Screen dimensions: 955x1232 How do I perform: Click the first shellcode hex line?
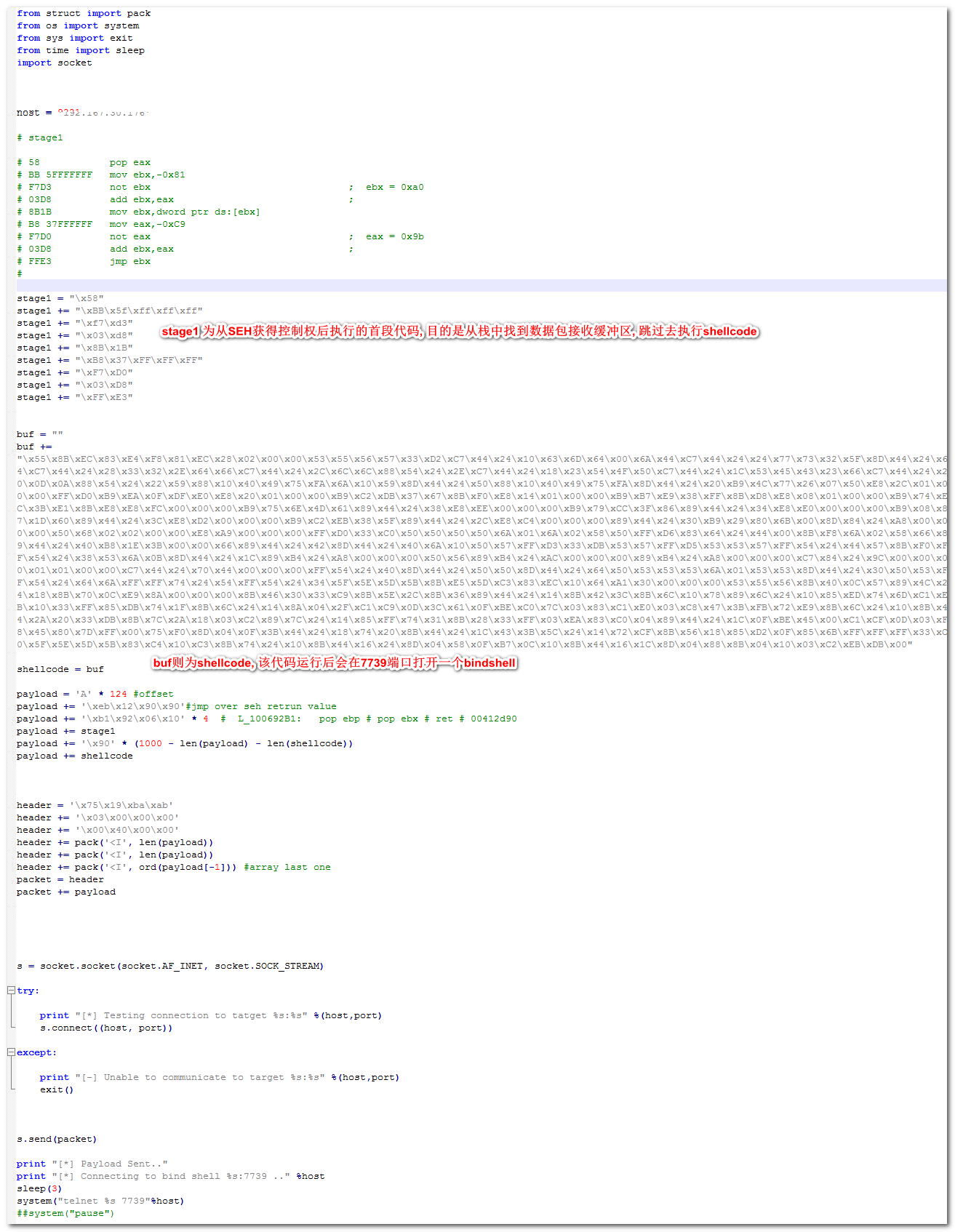pos(482,459)
